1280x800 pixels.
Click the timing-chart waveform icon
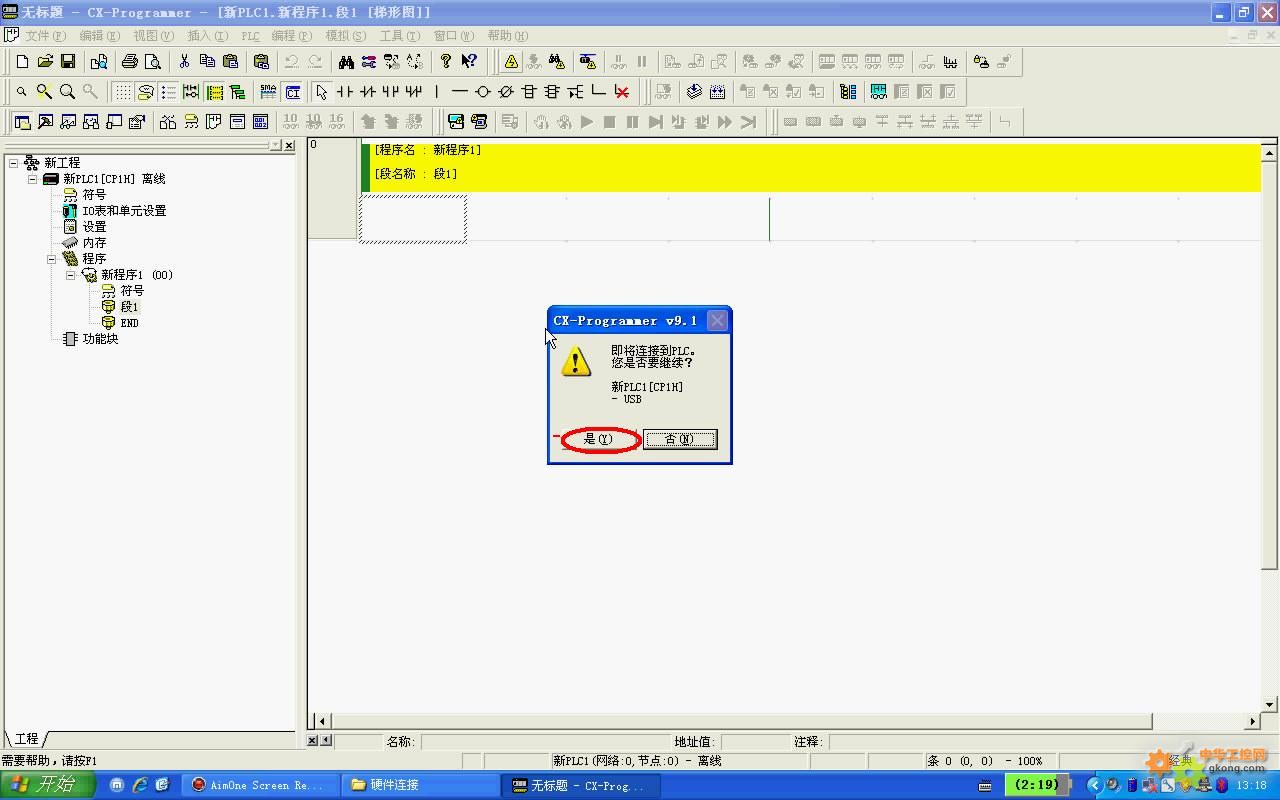click(950, 62)
